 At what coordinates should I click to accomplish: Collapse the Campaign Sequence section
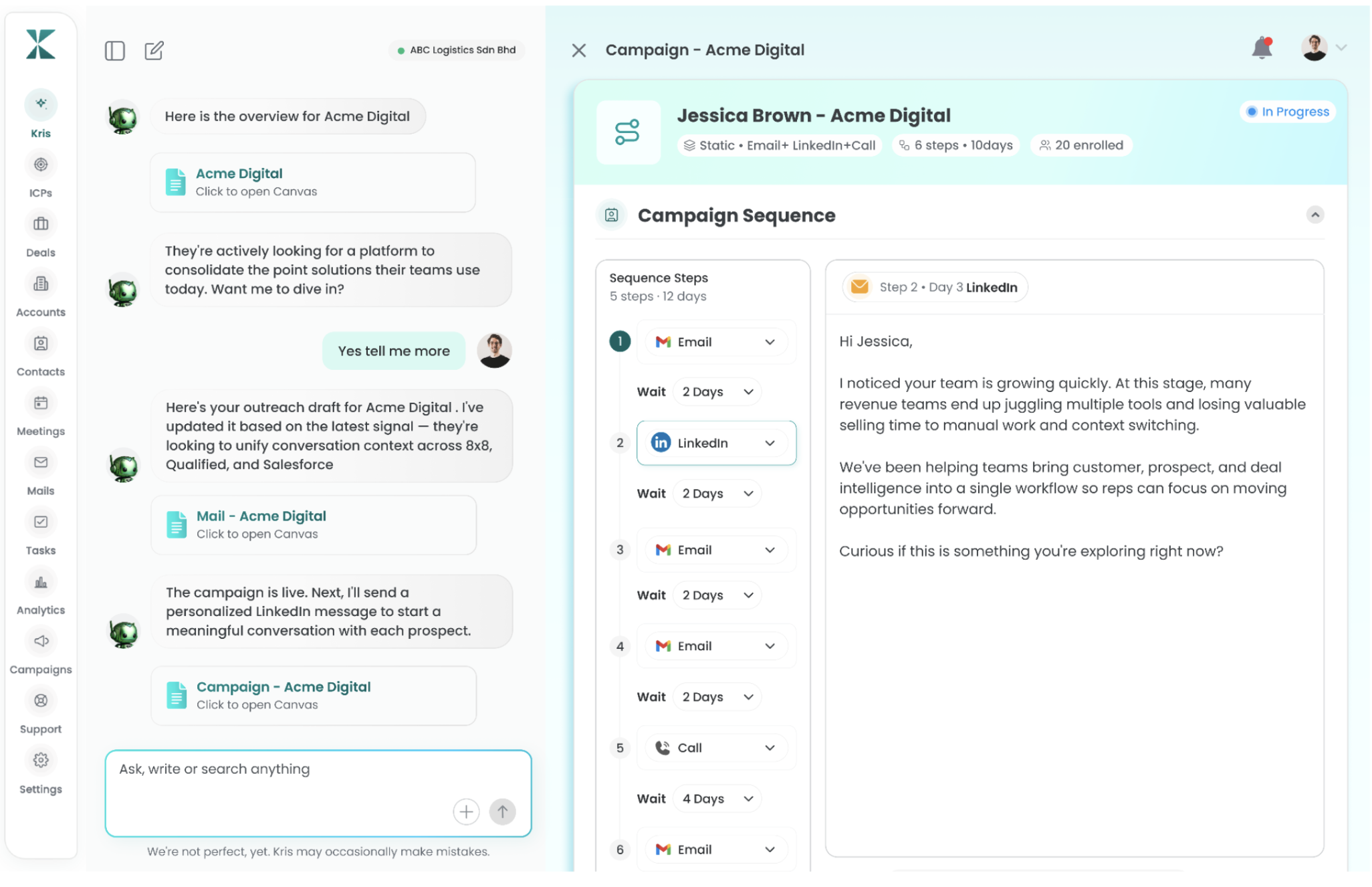1314,215
